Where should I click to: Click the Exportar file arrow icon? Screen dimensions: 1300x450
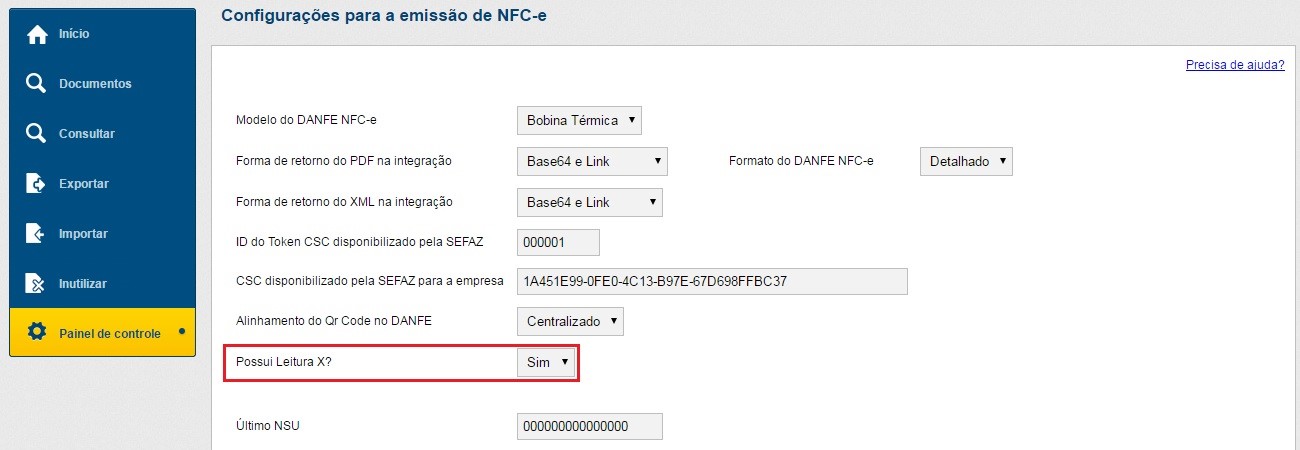37,184
